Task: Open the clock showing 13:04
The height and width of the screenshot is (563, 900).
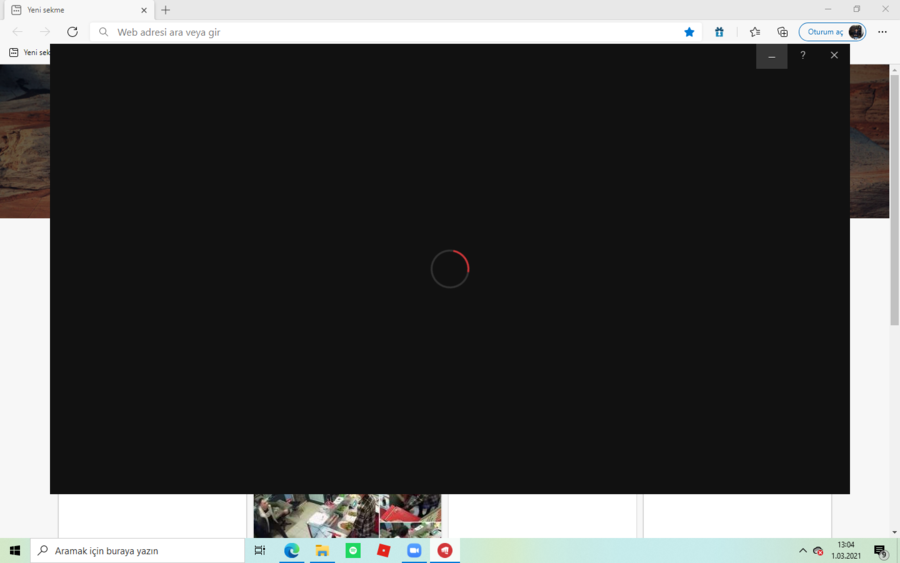Action: [846, 550]
